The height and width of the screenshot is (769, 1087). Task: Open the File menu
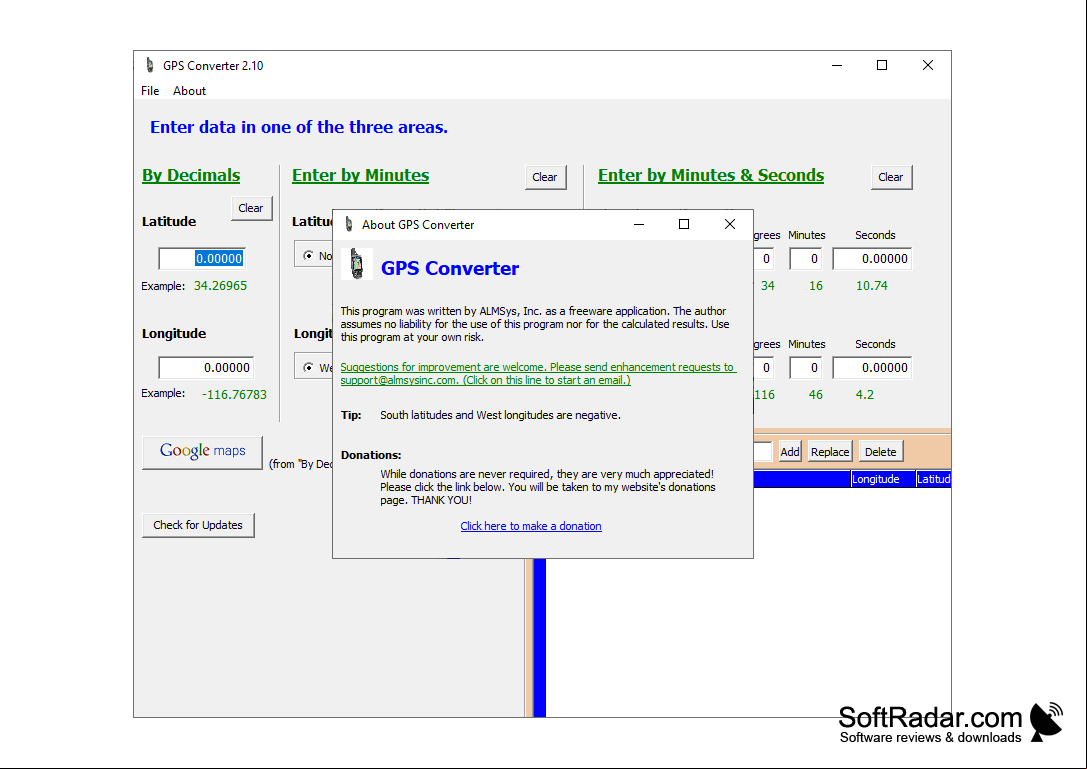(x=150, y=91)
